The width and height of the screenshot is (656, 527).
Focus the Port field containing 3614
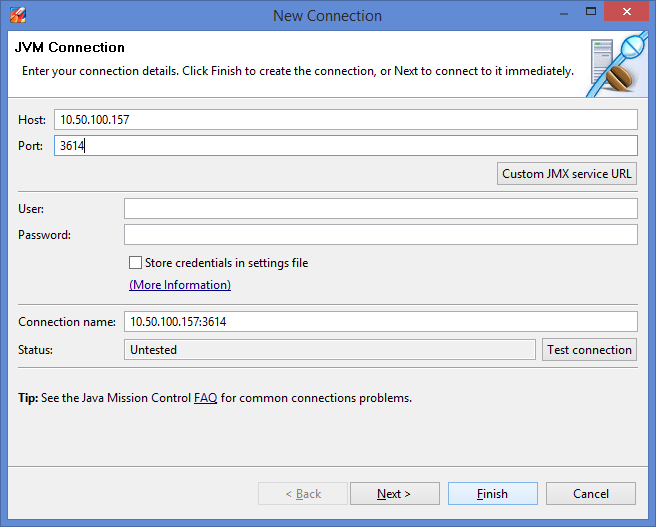tap(346, 146)
